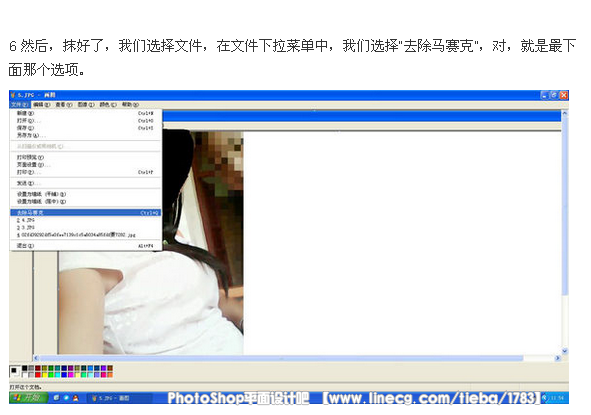Open the 图像 (Image) menu

click(86, 104)
